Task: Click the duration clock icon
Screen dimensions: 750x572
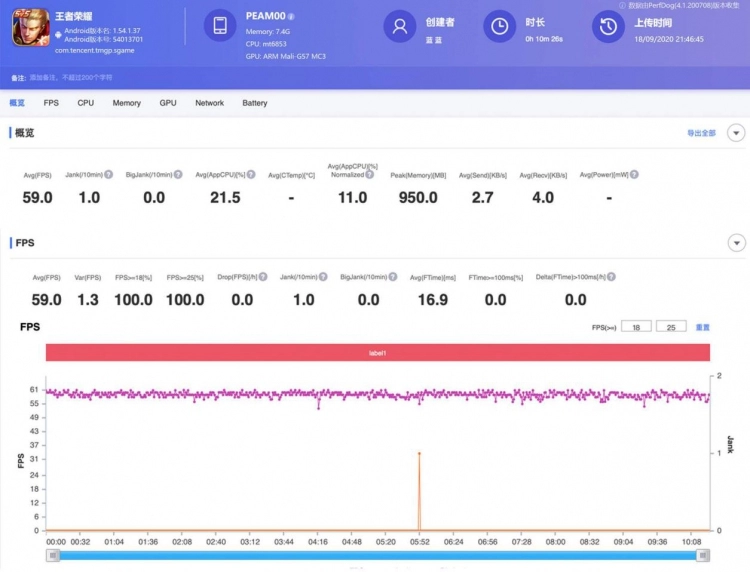Action: point(499,25)
